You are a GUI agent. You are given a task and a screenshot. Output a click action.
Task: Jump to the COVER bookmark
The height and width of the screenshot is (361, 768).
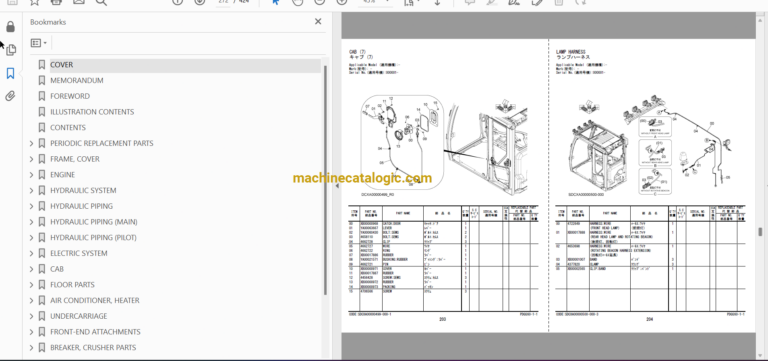click(62, 65)
